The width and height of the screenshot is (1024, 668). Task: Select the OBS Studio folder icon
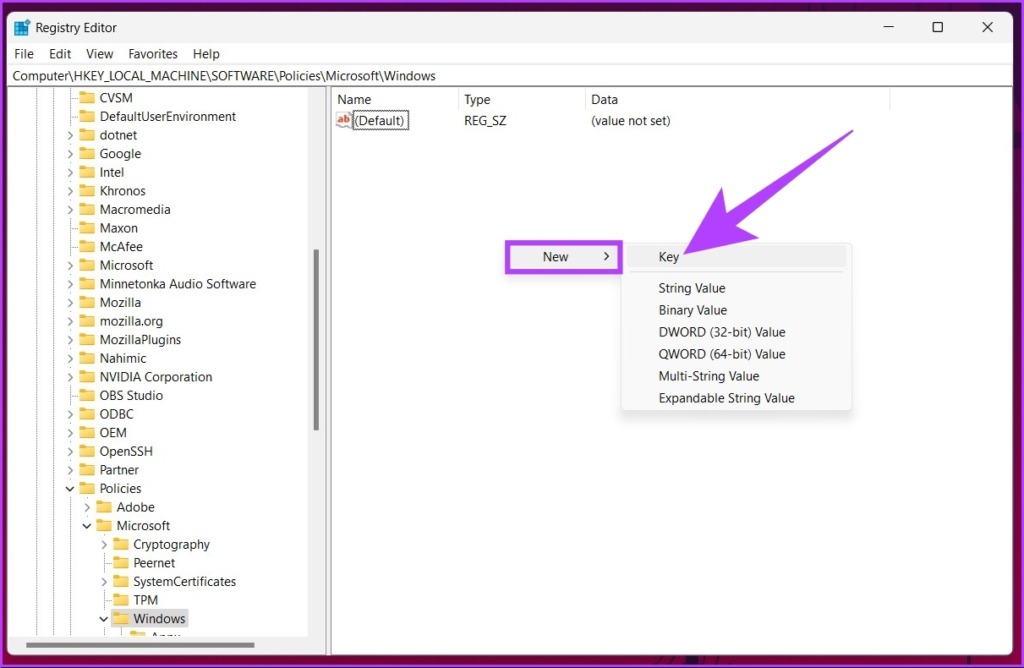pyautogui.click(x=87, y=396)
